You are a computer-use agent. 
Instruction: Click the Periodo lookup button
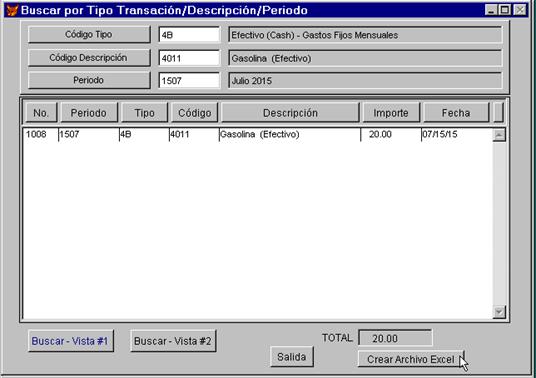coord(89,80)
